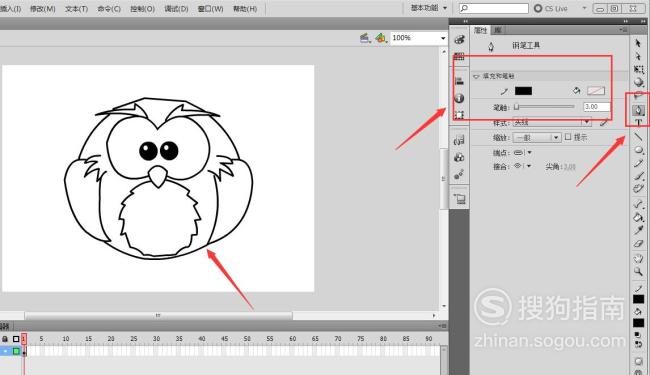Open the 修改(M) menu
Screen dimensions: 650x375
pyautogui.click(x=43, y=9)
